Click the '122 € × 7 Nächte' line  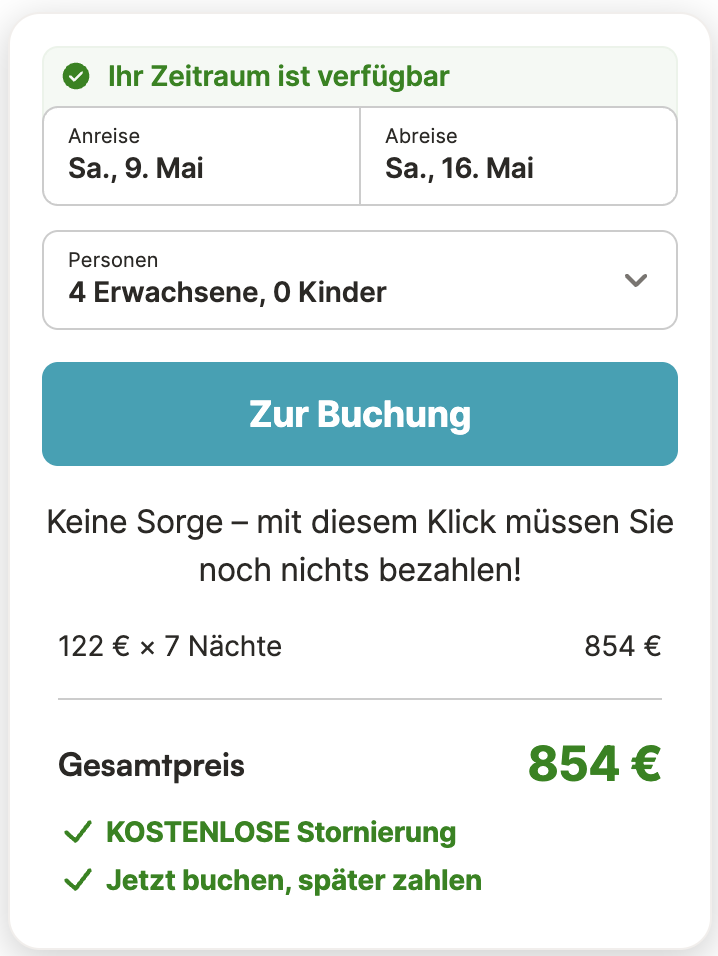(170, 647)
